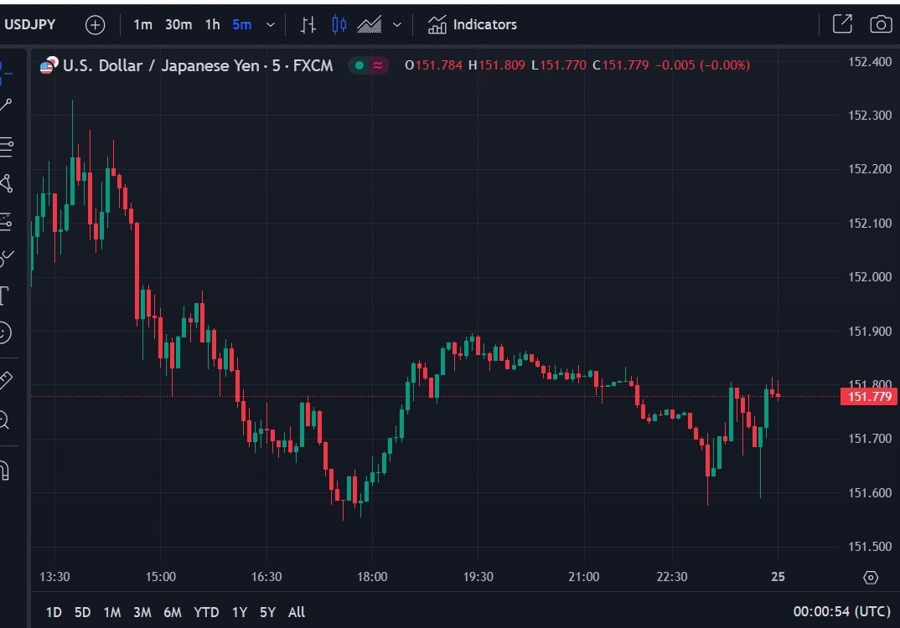Take a snapshot with the camera icon
Screen dimensions: 900x628
coord(880,25)
